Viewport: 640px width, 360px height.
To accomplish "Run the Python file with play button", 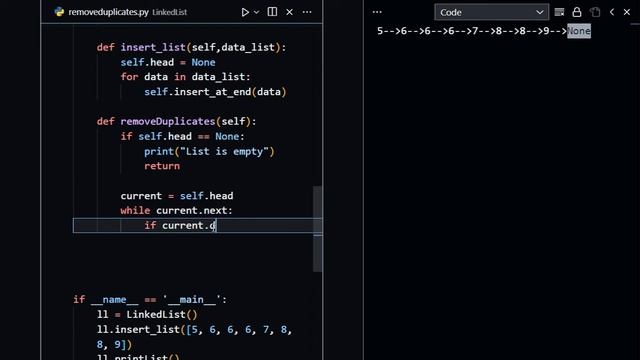I will [x=245, y=12].
